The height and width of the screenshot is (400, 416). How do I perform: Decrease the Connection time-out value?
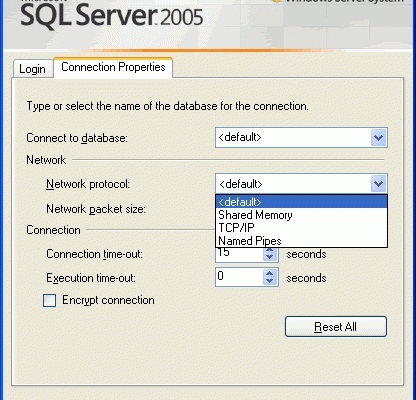270,257
